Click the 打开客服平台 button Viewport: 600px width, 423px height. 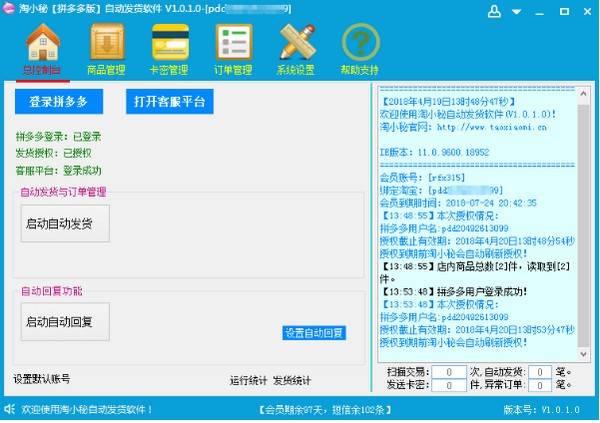(170, 102)
